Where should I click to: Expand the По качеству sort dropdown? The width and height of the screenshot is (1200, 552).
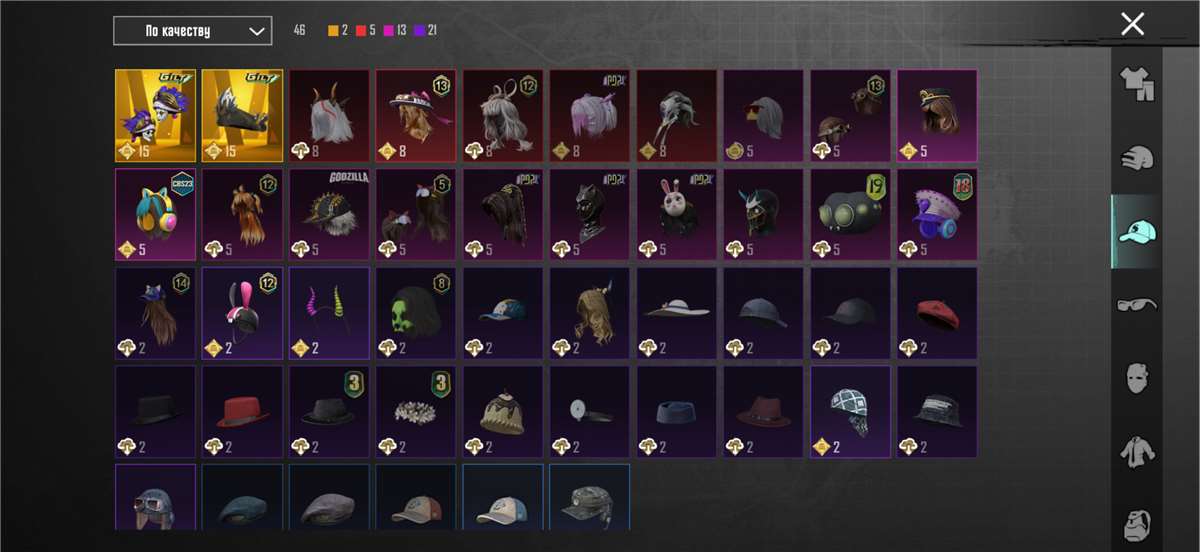pyautogui.click(x=192, y=31)
